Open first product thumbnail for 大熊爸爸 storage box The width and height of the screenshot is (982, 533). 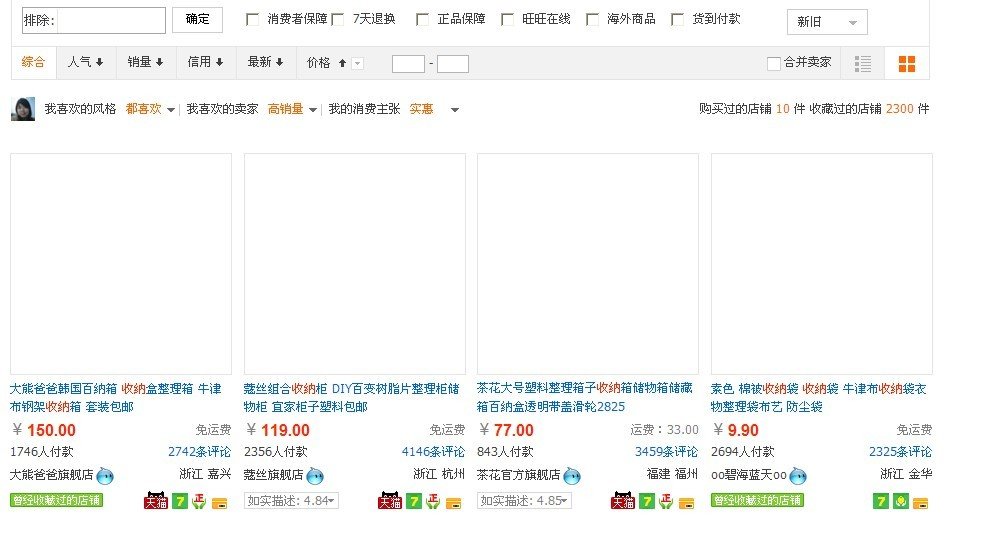[x=121, y=264]
